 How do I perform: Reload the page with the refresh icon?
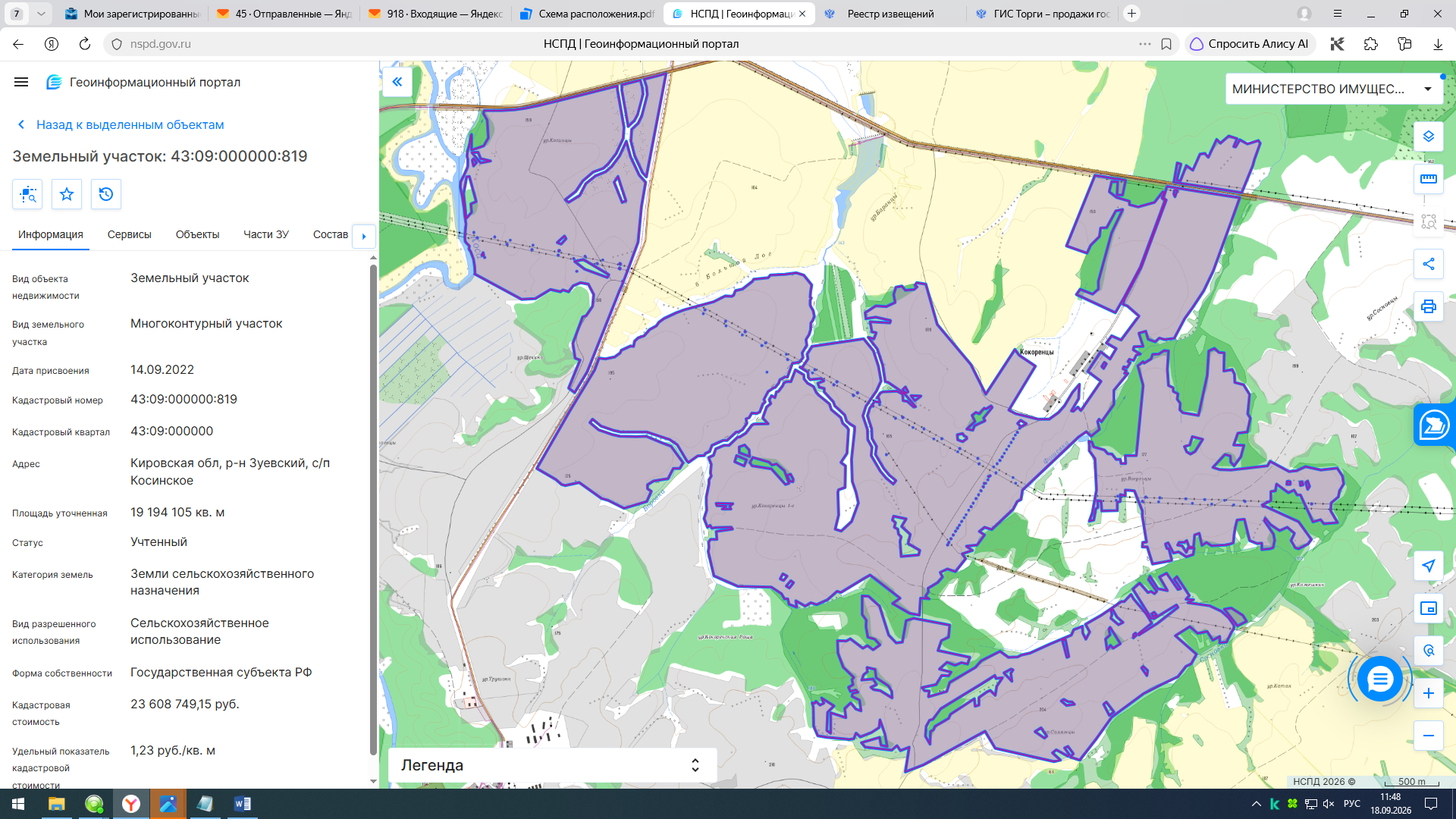coord(85,44)
